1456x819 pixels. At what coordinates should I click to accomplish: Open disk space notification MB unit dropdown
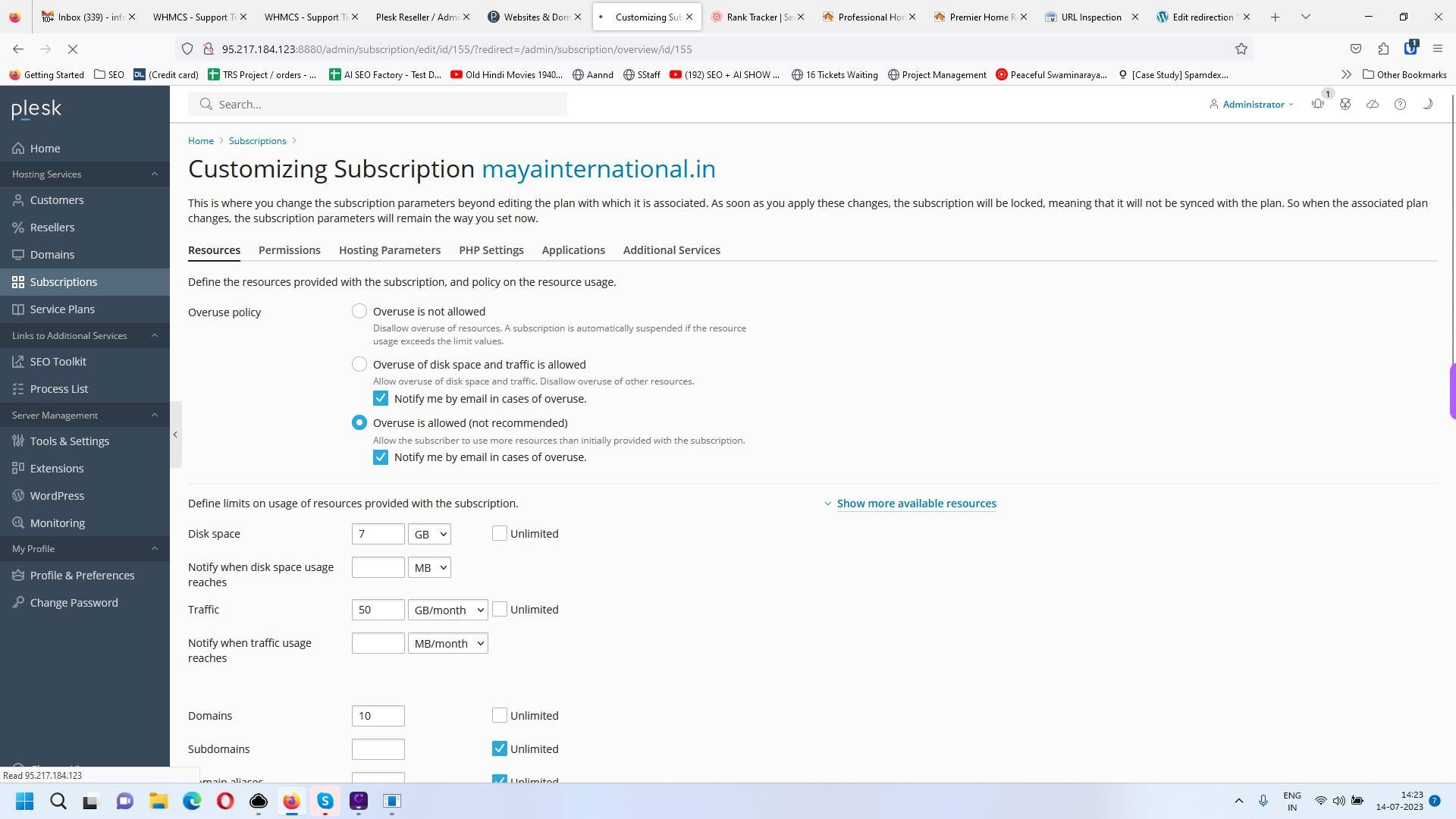point(429,568)
